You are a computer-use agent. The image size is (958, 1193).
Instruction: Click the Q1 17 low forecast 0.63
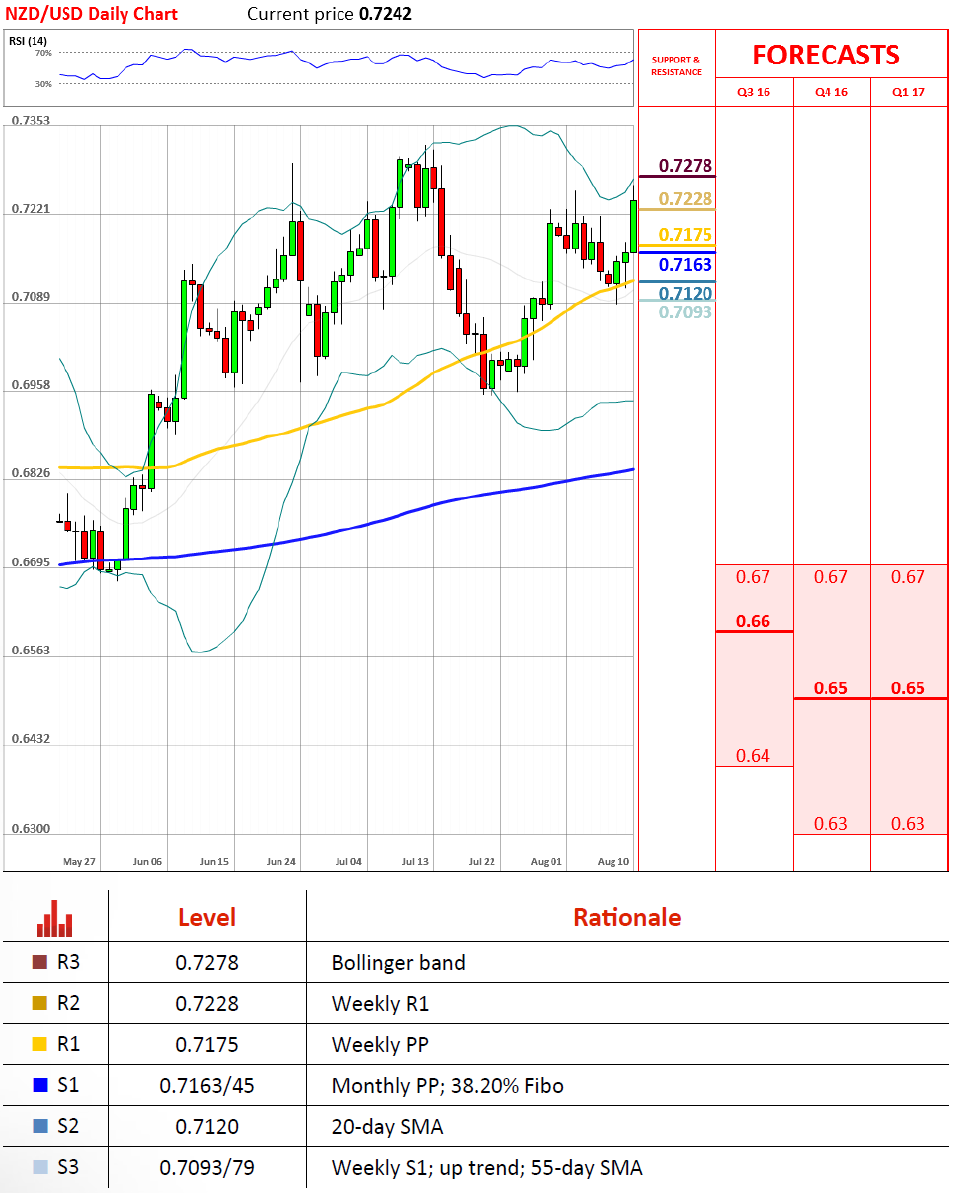[908, 824]
